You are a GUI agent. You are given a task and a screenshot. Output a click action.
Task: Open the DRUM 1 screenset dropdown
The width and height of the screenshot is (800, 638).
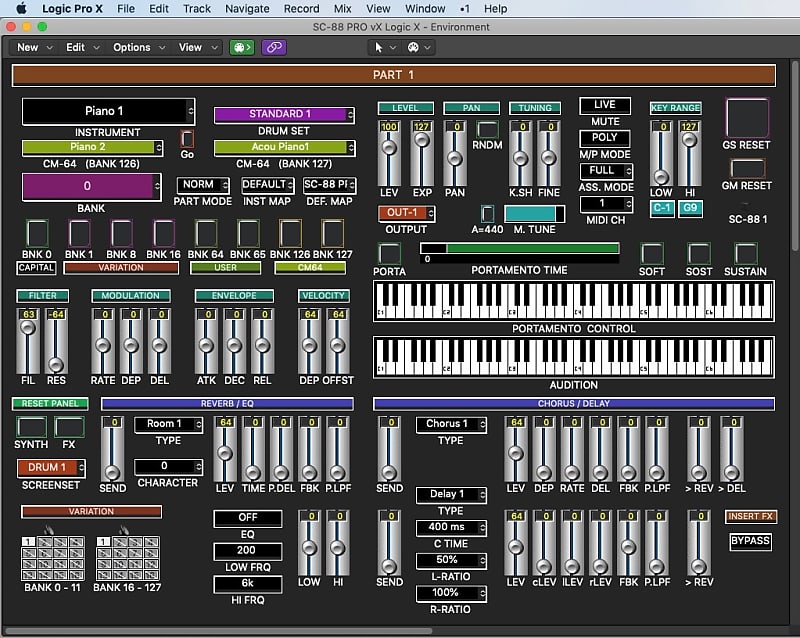[x=51, y=468]
